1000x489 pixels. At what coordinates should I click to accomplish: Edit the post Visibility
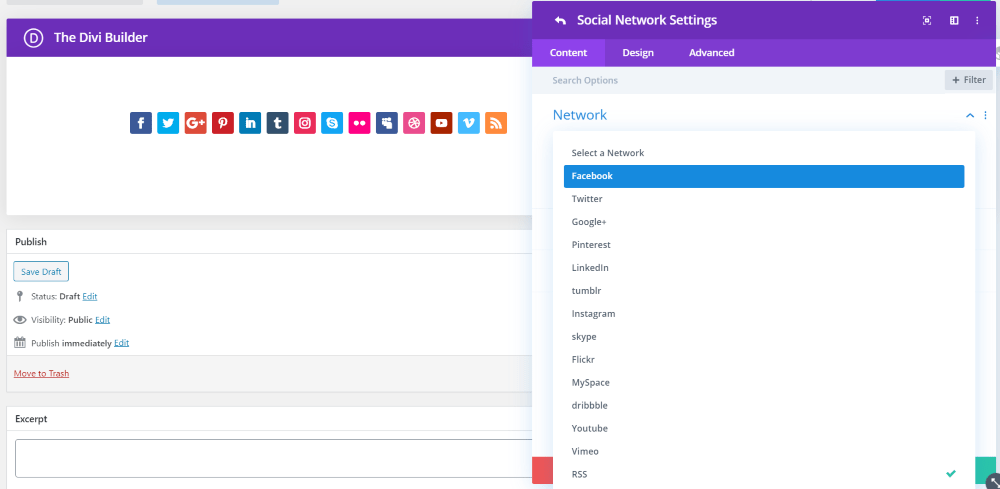click(103, 319)
